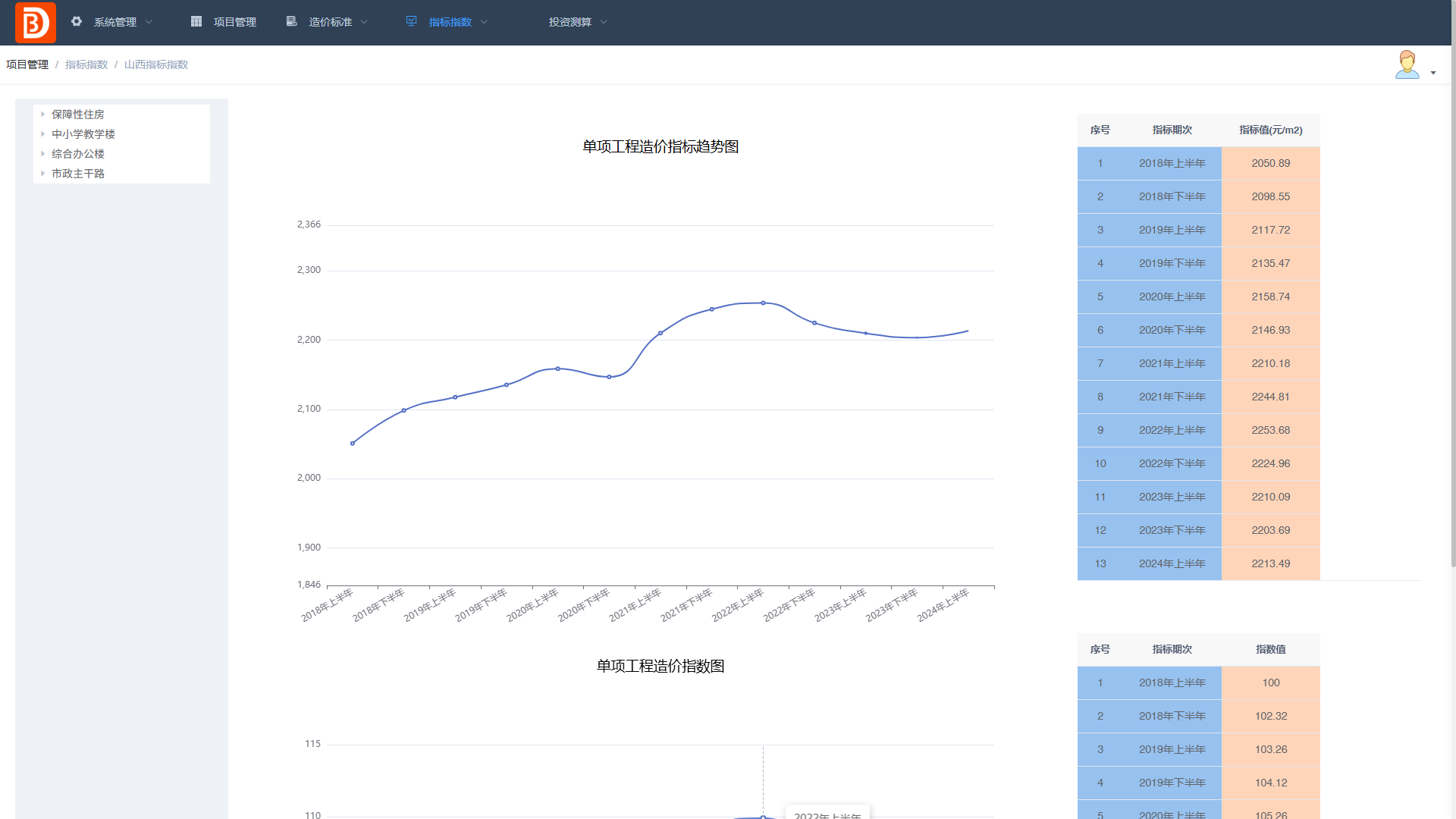Expand the 中小学教学楼 tree node
Screen dimensions: 1456x819
(x=43, y=134)
